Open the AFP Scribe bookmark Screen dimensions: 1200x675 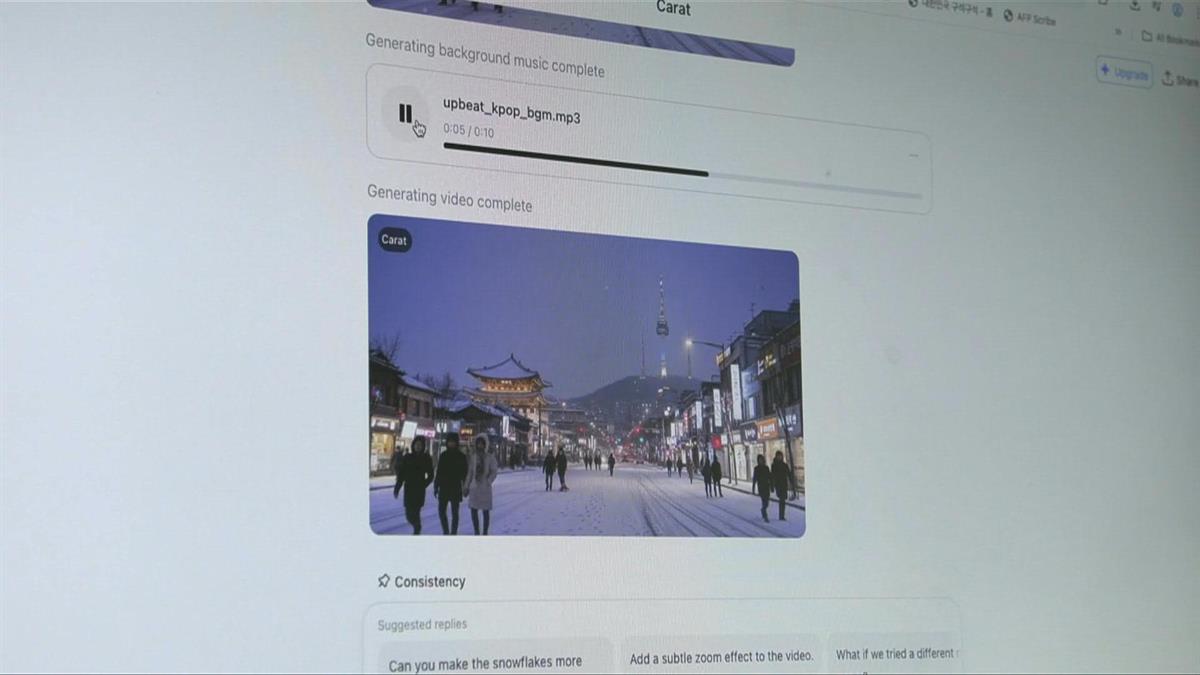(1030, 17)
